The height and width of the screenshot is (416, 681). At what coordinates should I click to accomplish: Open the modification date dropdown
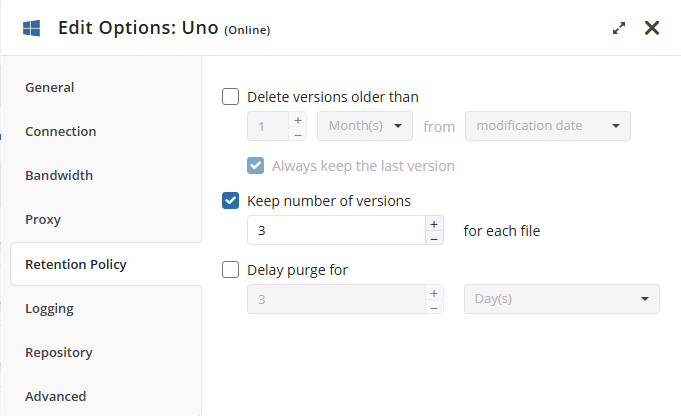[548, 126]
